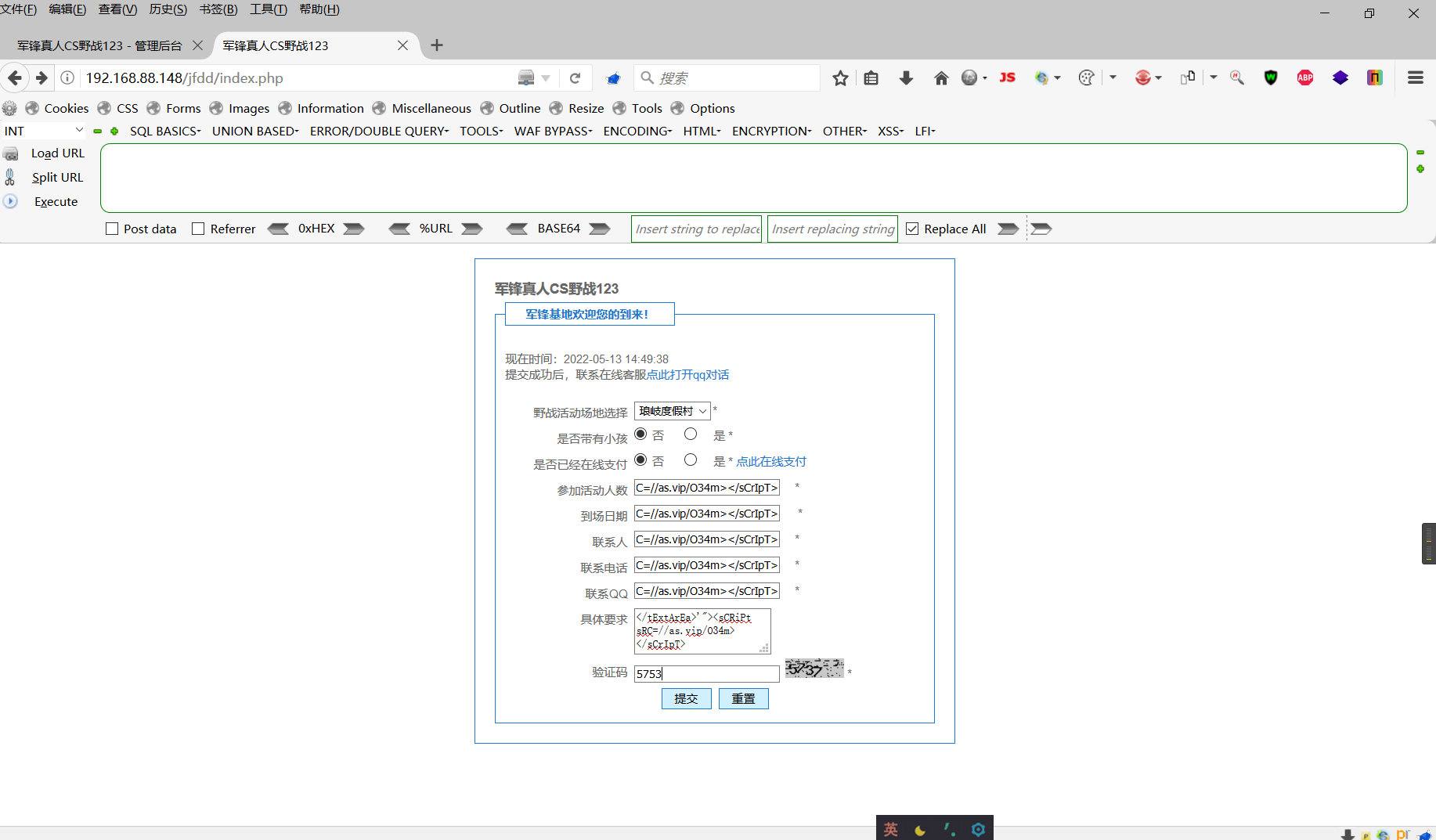1436x840 pixels.
Task: Switch to the 管理后台 tab
Action: pos(99,45)
